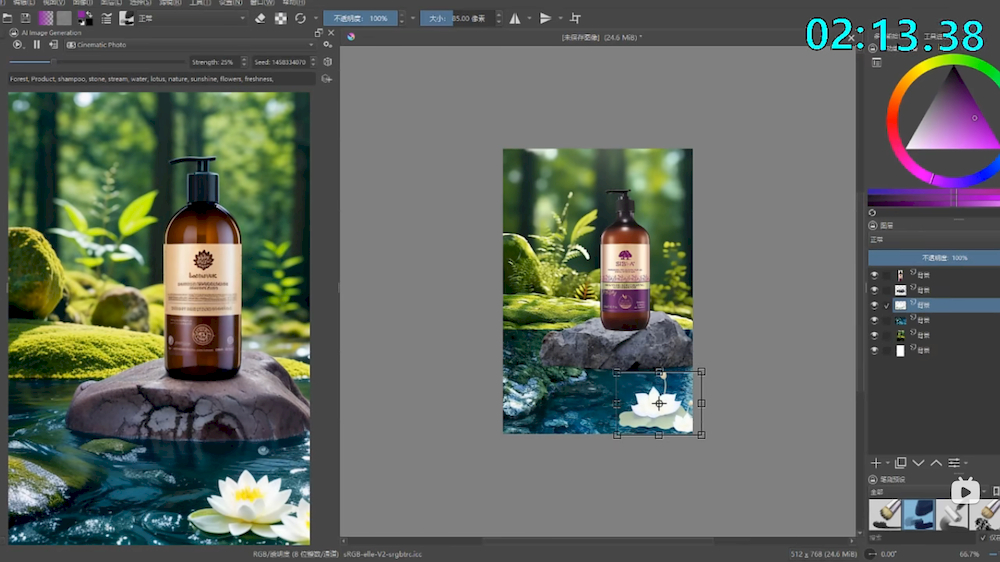1000x562 pixels.
Task: Open the Cinematic Photo style dropdown
Action: point(190,45)
